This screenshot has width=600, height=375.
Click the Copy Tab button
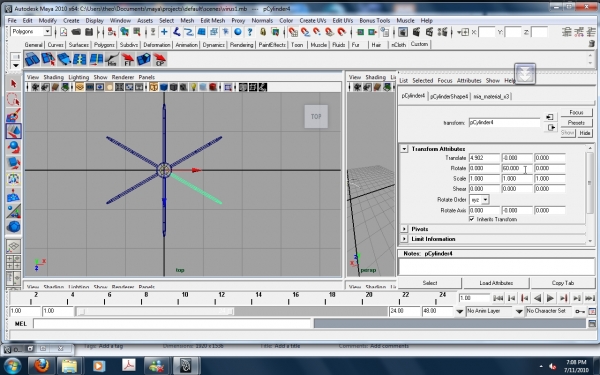coord(563,283)
